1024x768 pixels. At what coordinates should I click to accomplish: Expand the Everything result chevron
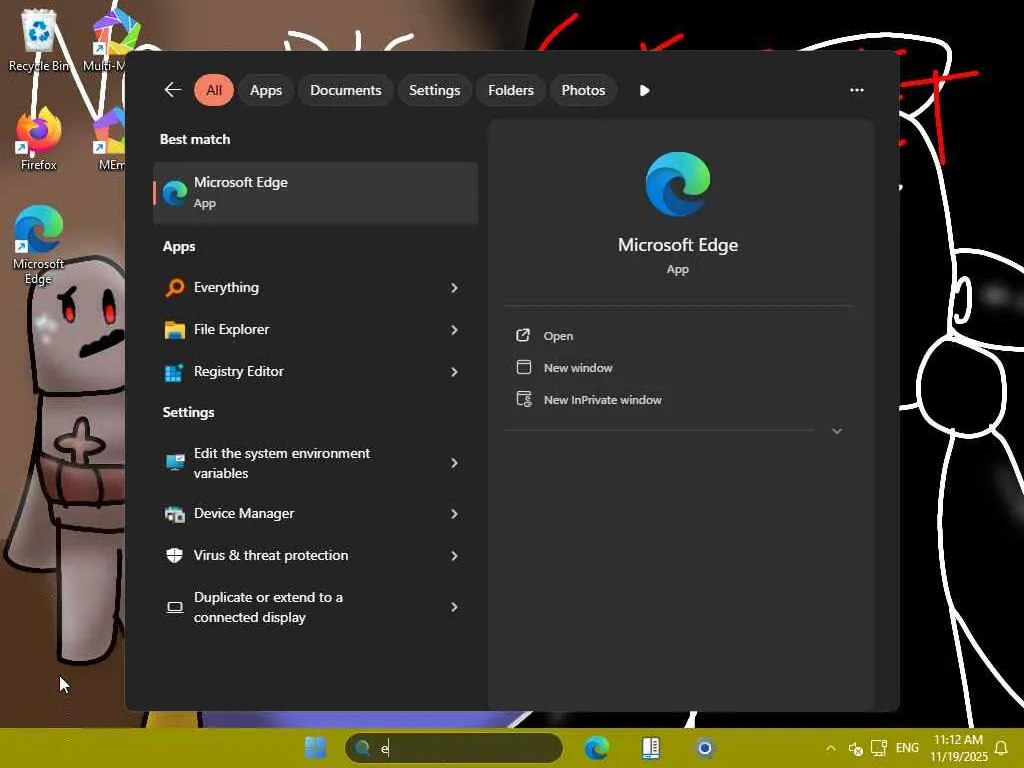[454, 288]
